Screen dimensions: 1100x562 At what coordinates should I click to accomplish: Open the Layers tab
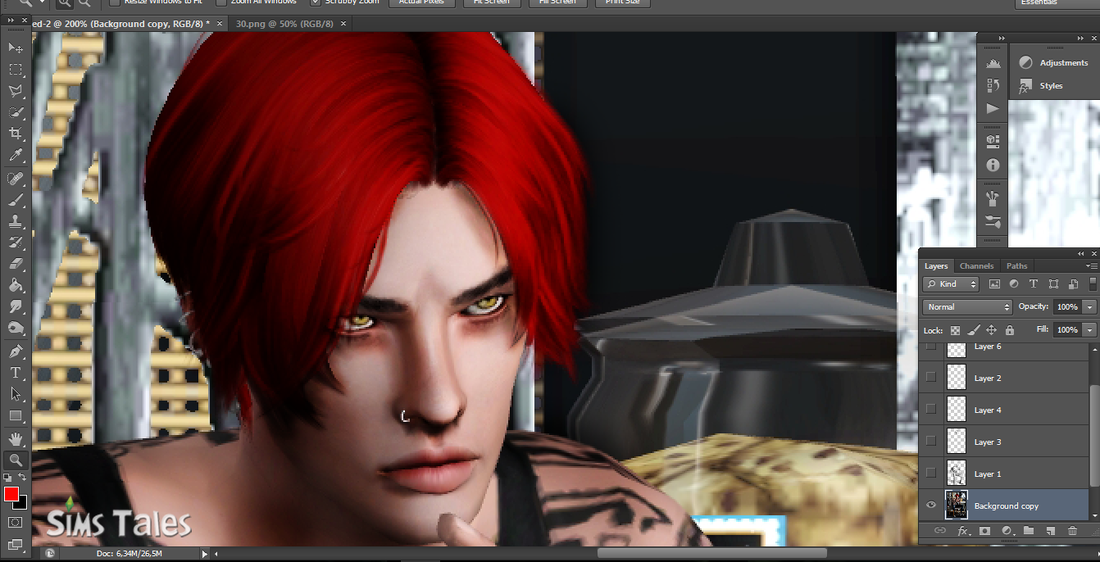tap(936, 266)
